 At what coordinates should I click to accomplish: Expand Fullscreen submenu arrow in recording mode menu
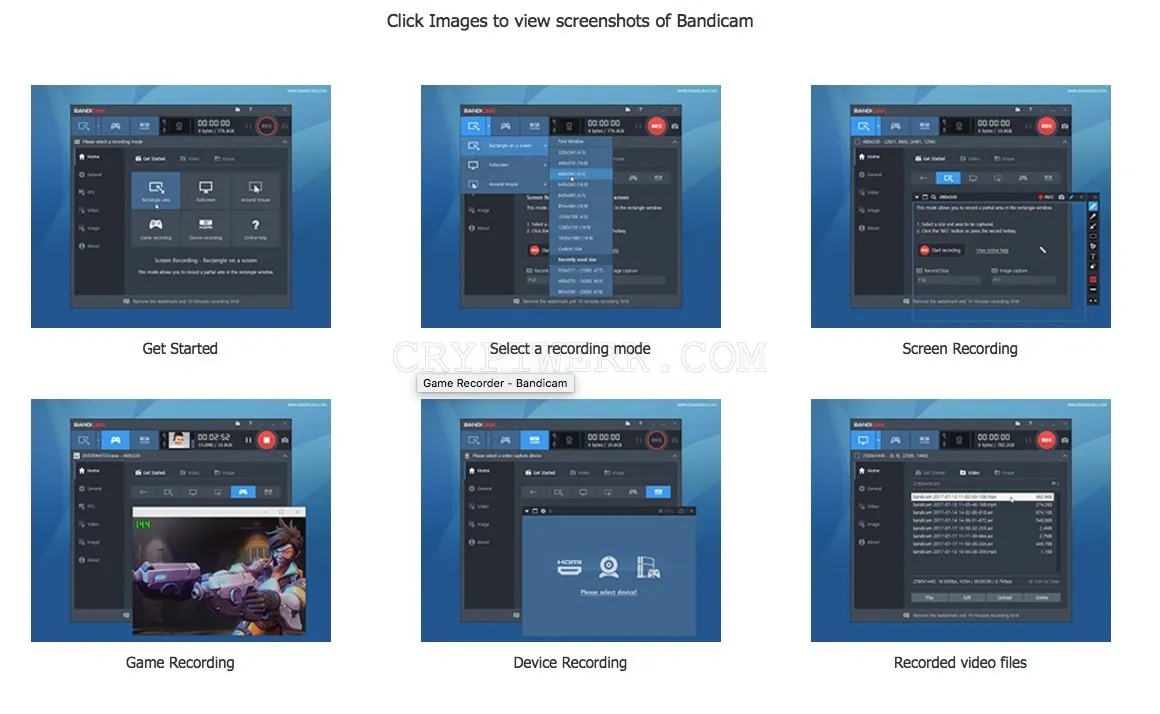coord(545,165)
